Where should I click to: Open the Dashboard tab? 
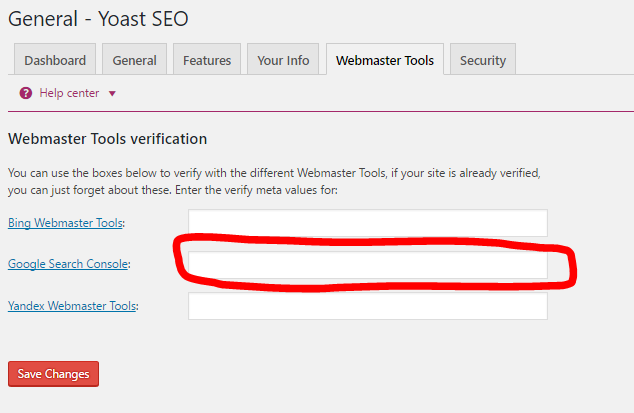pos(55,60)
